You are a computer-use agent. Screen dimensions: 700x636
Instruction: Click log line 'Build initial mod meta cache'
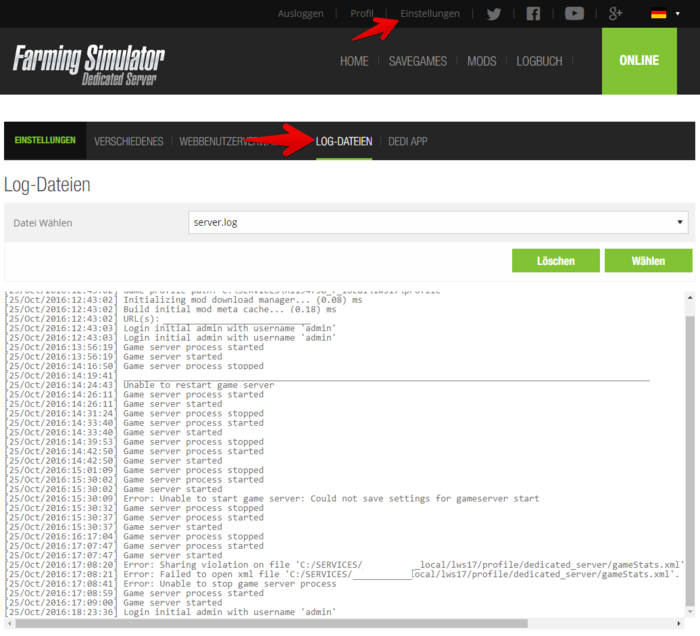coord(230,309)
